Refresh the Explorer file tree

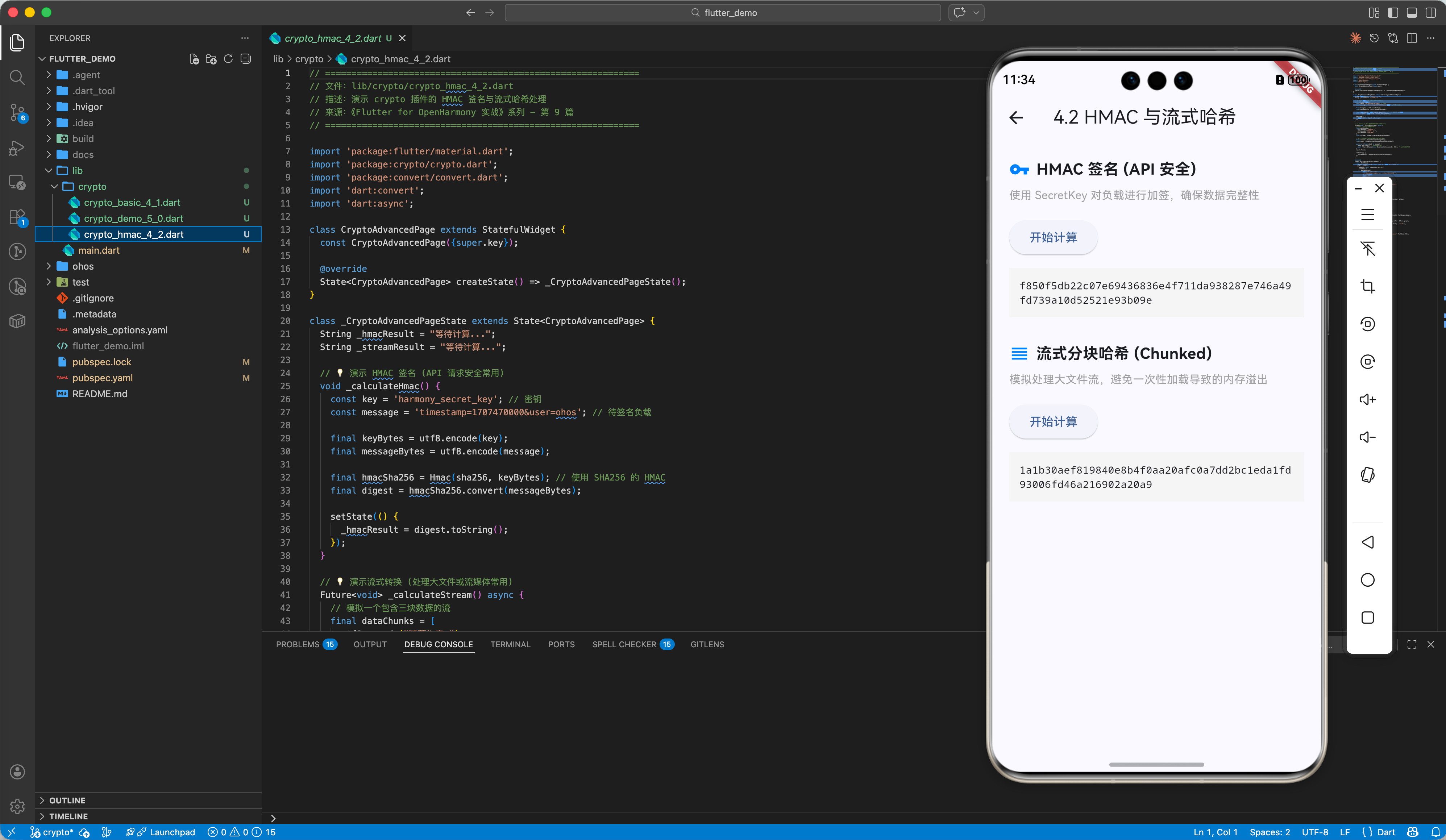tap(228, 59)
